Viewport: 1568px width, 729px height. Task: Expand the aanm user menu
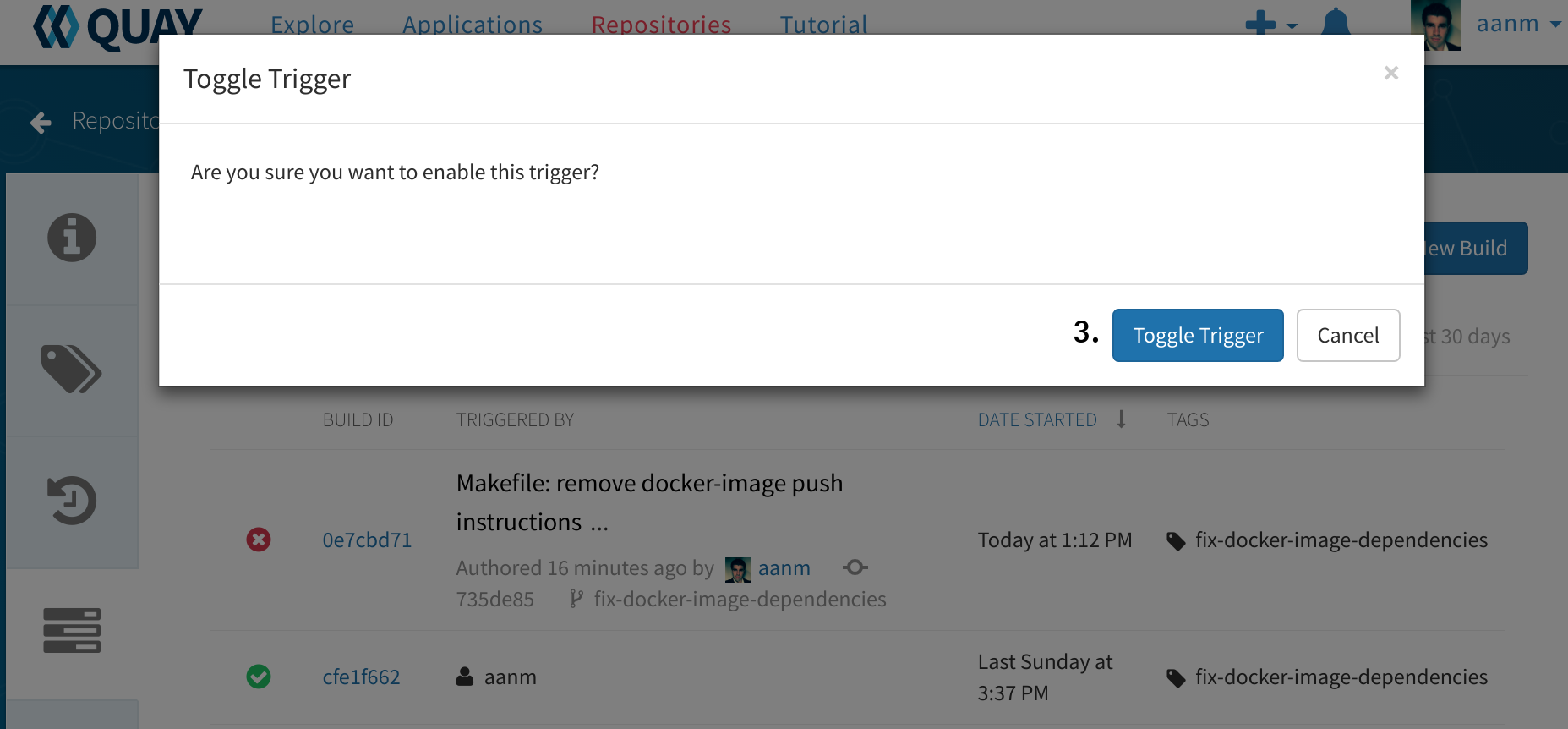[x=1518, y=25]
